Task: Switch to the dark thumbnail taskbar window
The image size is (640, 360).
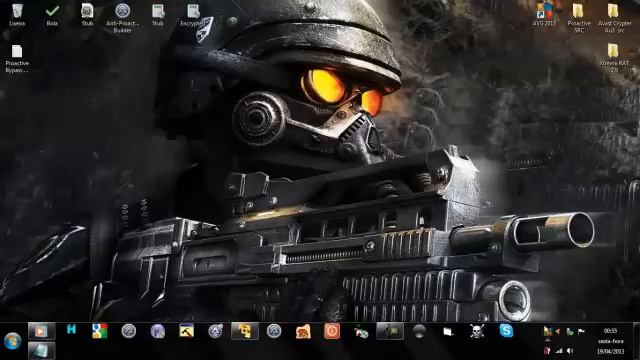Action: coord(390,331)
